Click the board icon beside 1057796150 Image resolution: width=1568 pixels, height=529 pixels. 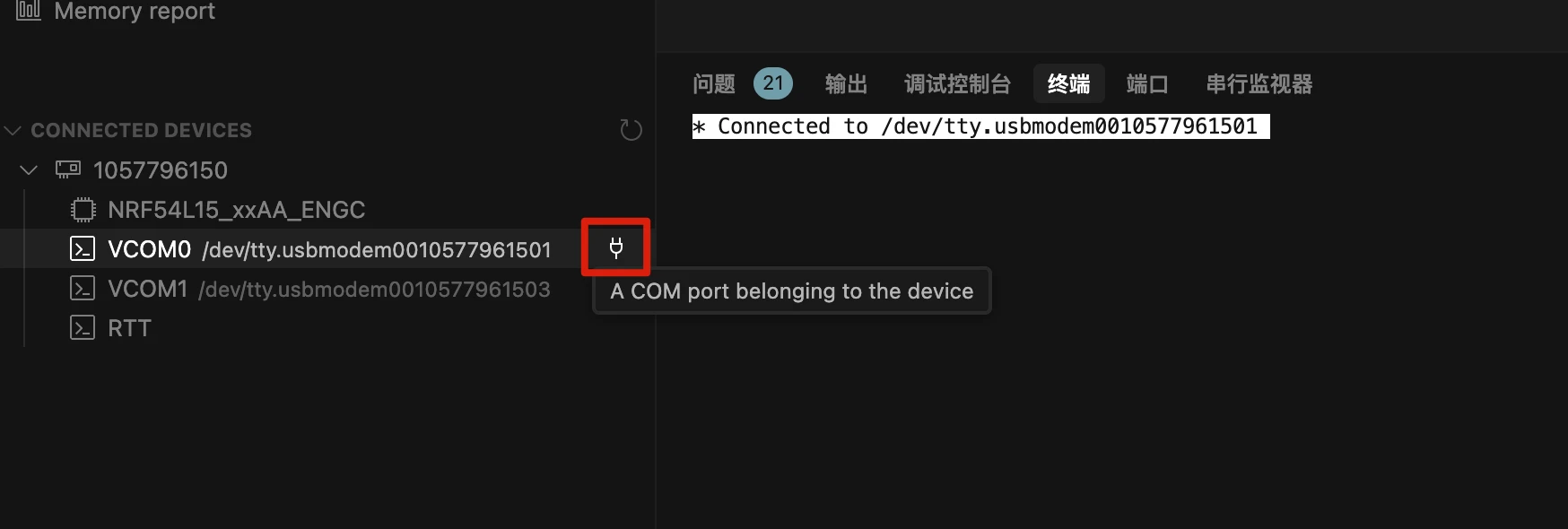point(68,169)
